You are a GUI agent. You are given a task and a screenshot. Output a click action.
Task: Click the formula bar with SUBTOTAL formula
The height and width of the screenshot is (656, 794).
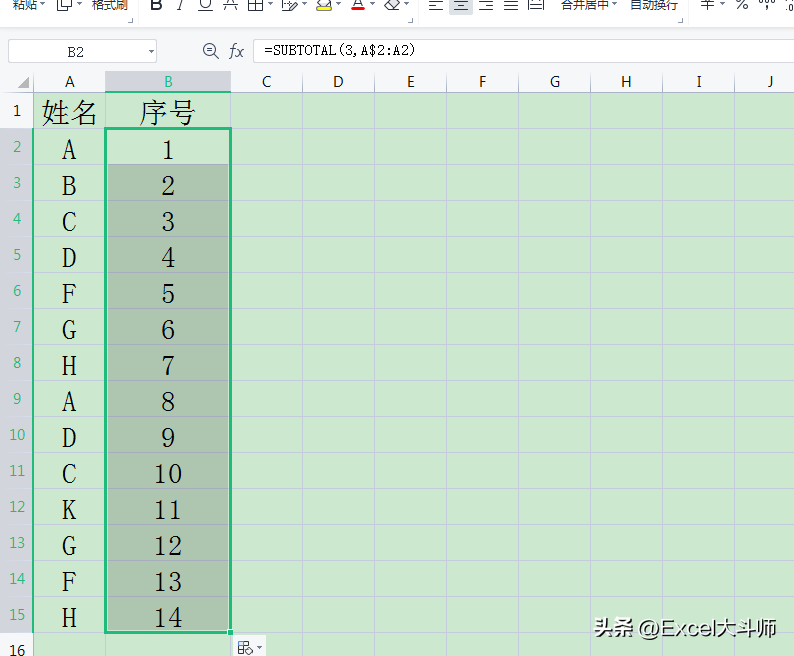click(523, 51)
